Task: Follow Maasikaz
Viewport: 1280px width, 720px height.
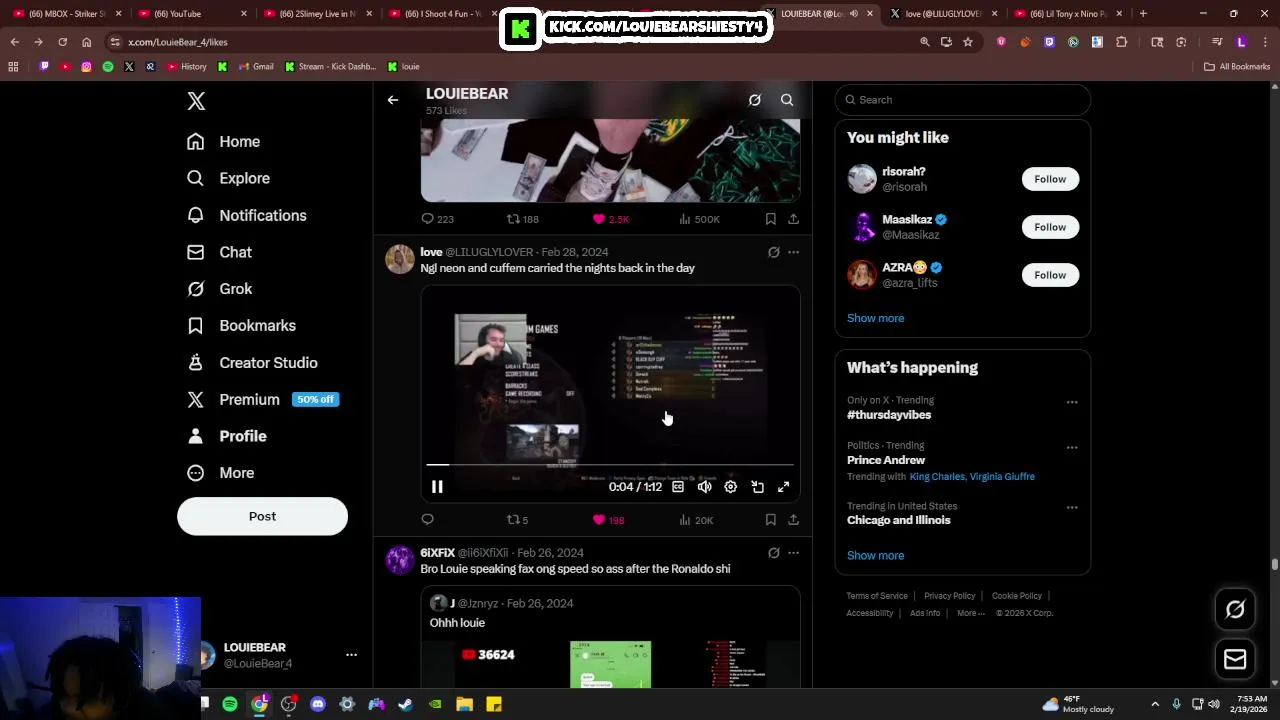Action: (x=1050, y=227)
